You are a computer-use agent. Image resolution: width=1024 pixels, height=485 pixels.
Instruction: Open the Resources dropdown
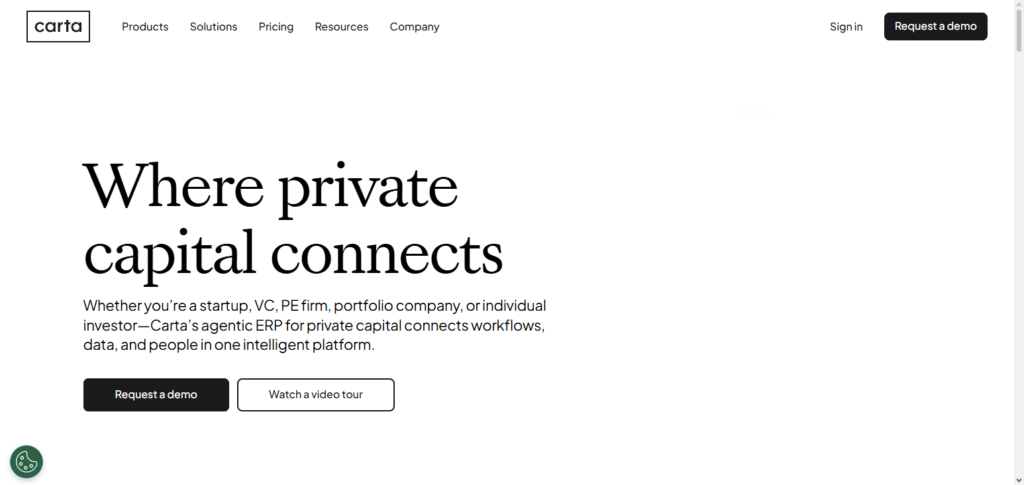[341, 27]
